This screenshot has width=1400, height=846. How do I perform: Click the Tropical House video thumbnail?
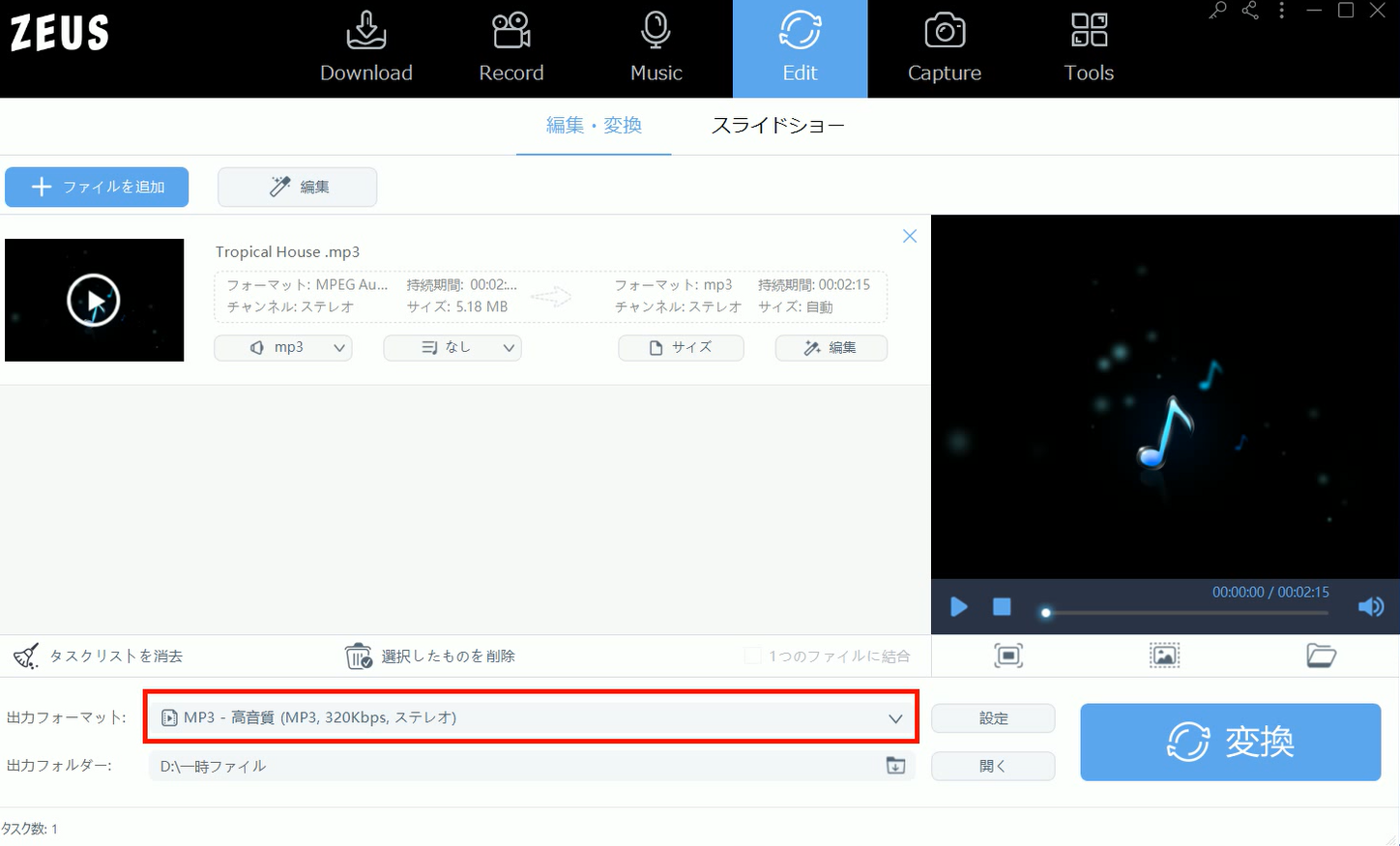pos(94,300)
